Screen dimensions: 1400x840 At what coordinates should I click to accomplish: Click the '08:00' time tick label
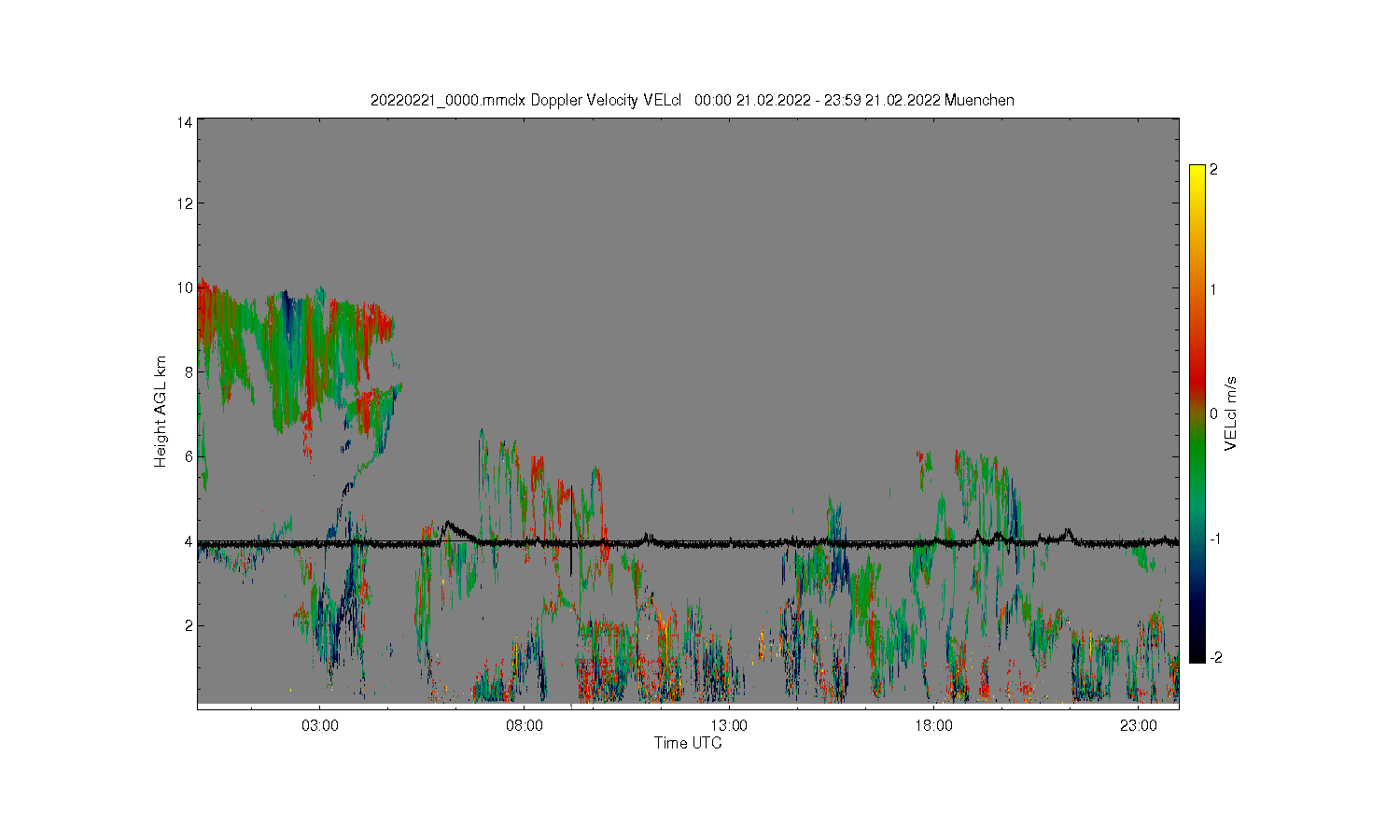(x=525, y=725)
